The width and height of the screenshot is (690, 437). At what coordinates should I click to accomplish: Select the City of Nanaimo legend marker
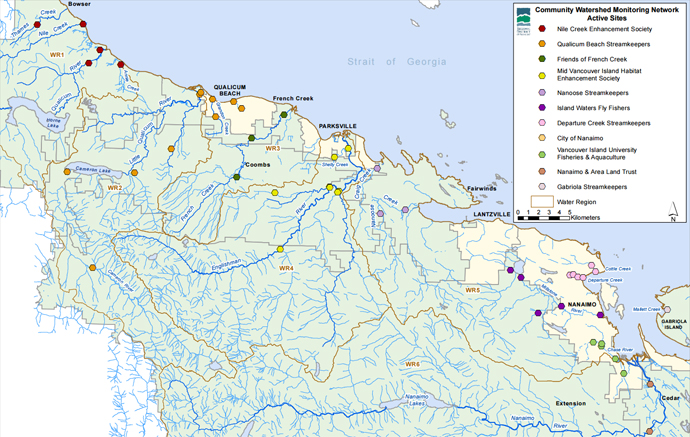pos(542,138)
